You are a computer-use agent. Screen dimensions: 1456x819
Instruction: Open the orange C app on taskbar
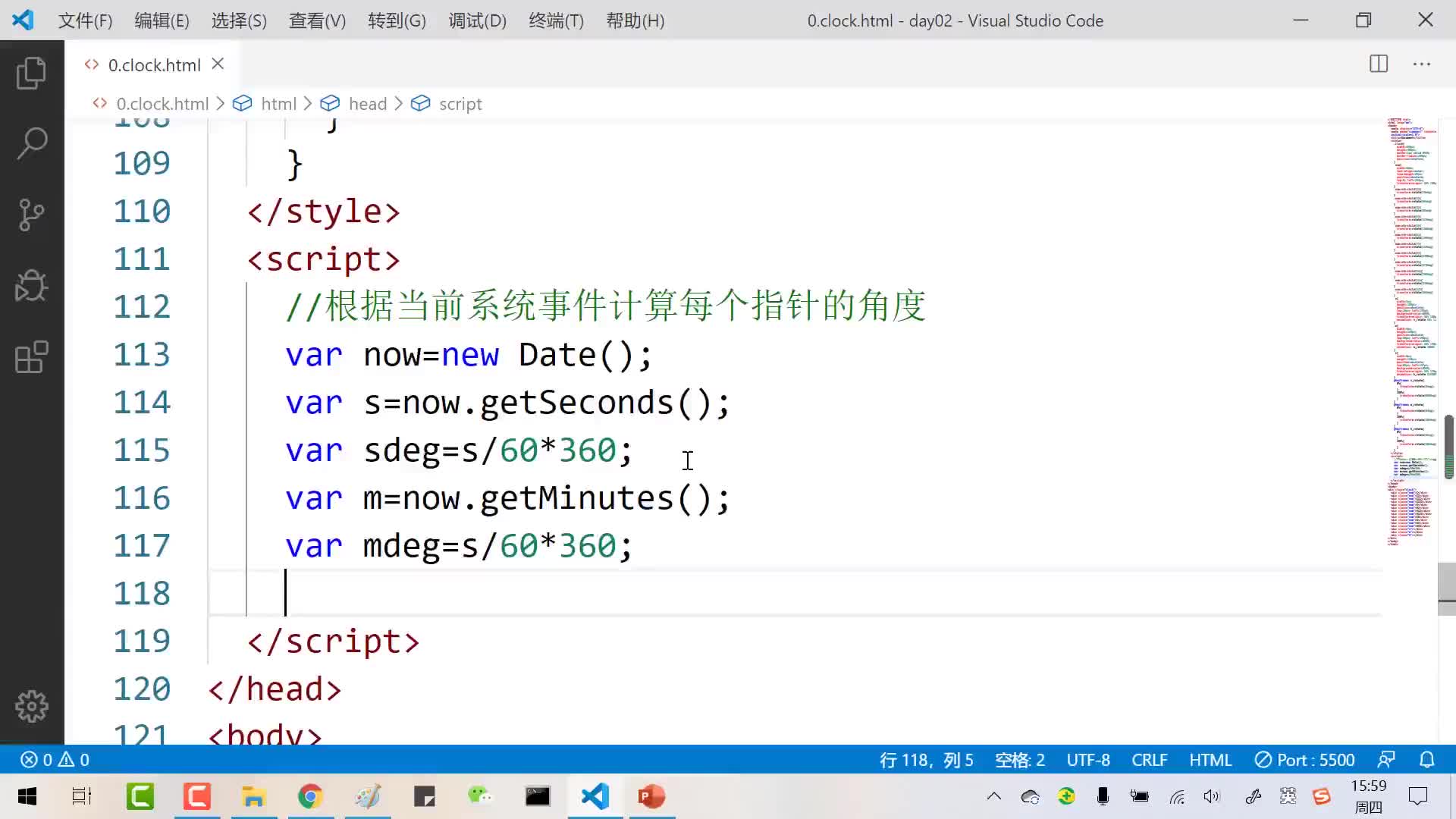pyautogui.click(x=197, y=796)
